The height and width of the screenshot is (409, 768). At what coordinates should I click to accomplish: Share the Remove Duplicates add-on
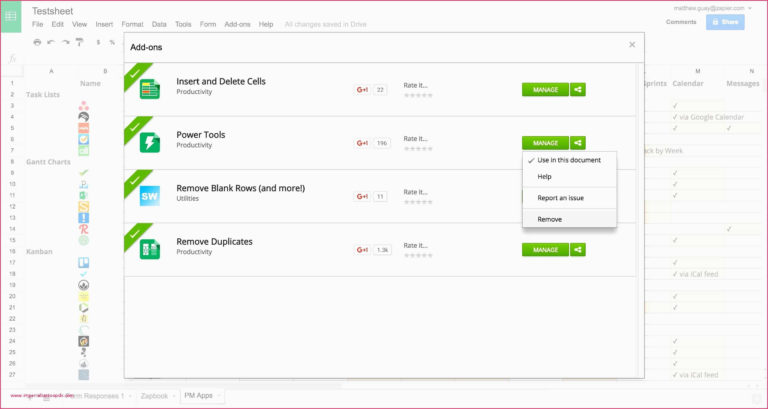(578, 249)
